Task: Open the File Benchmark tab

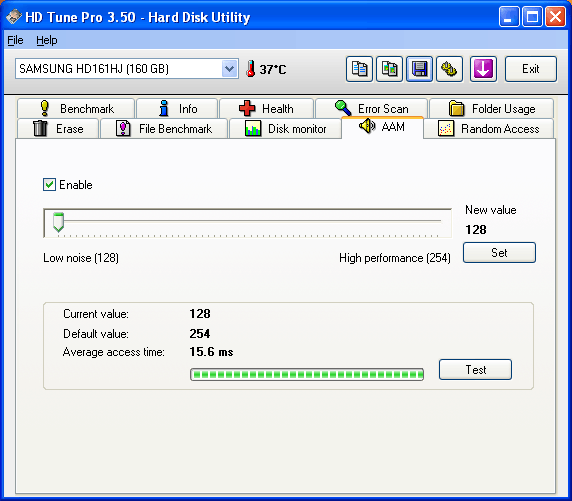Action: click(164, 129)
